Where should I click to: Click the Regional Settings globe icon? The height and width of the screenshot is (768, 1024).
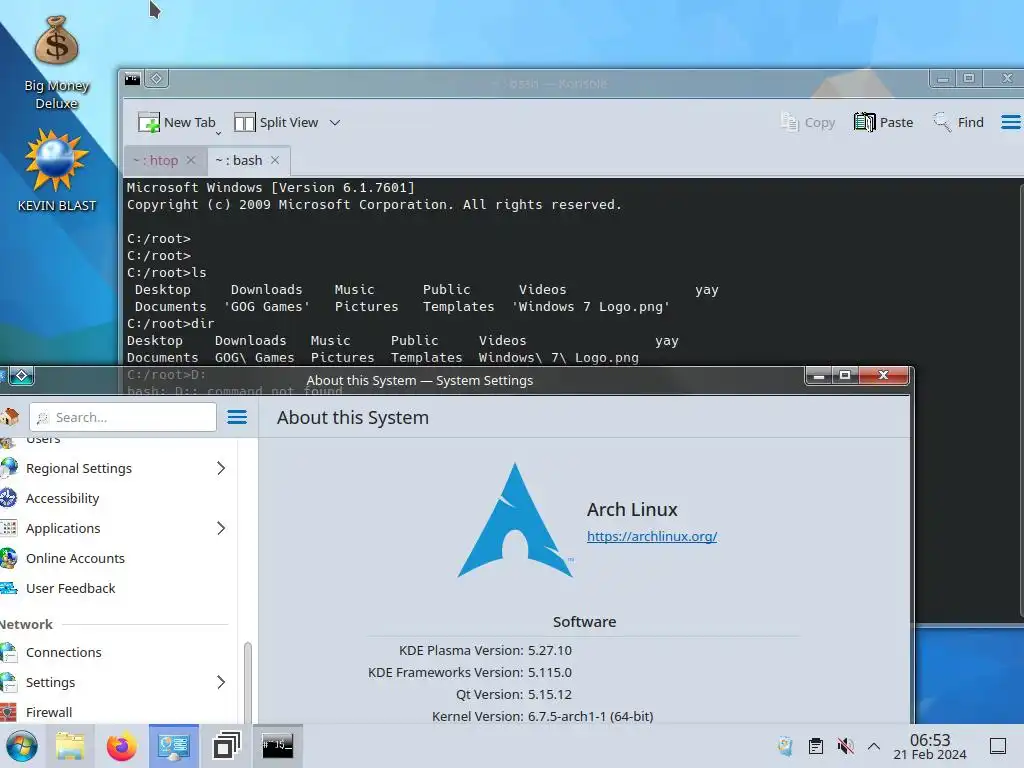click(8, 468)
